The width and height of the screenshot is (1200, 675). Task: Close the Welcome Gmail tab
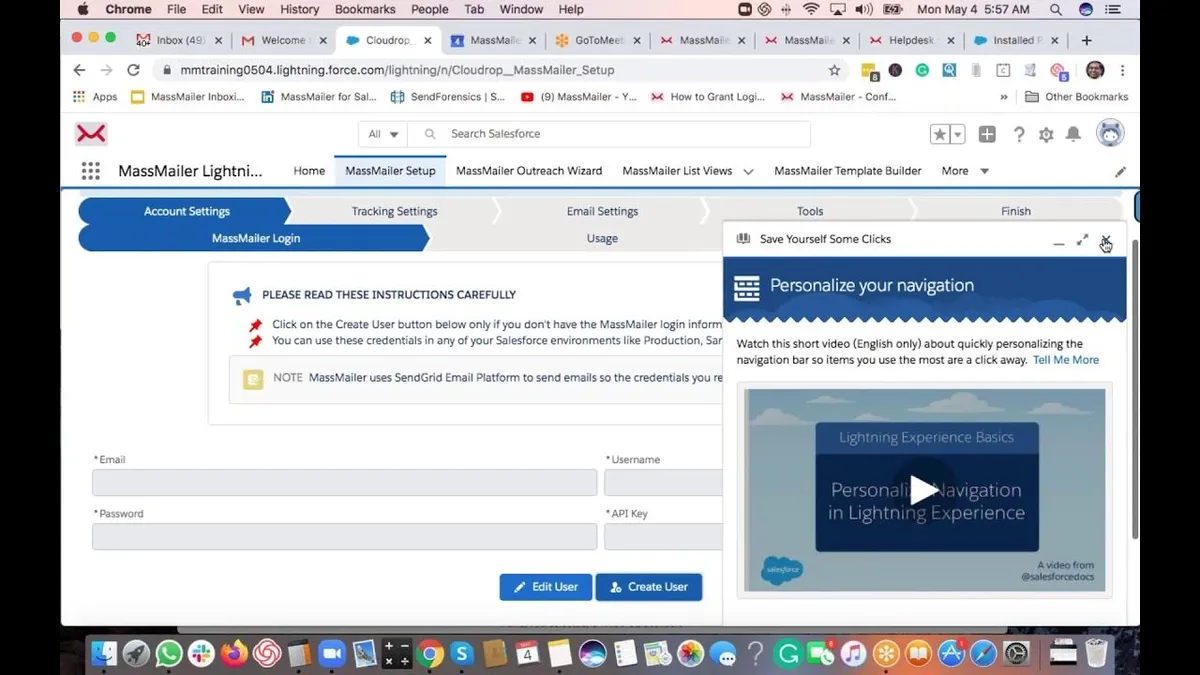322,41
